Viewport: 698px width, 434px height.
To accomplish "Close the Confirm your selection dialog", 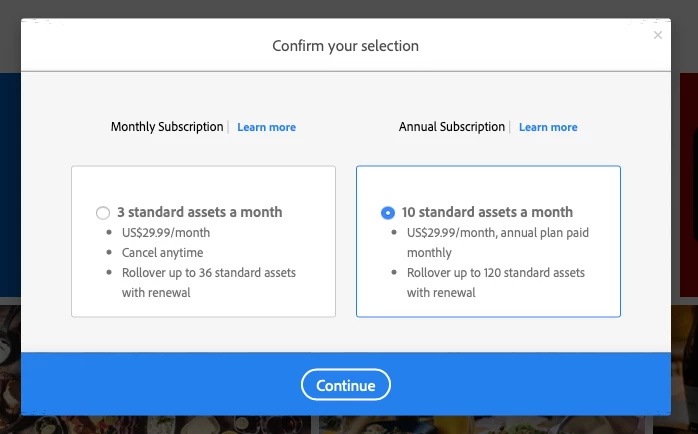I will pos(657,35).
